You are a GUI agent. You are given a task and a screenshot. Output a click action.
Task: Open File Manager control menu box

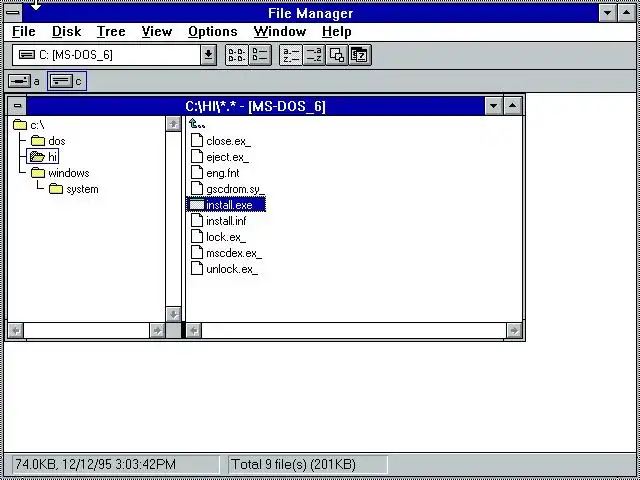13,13
